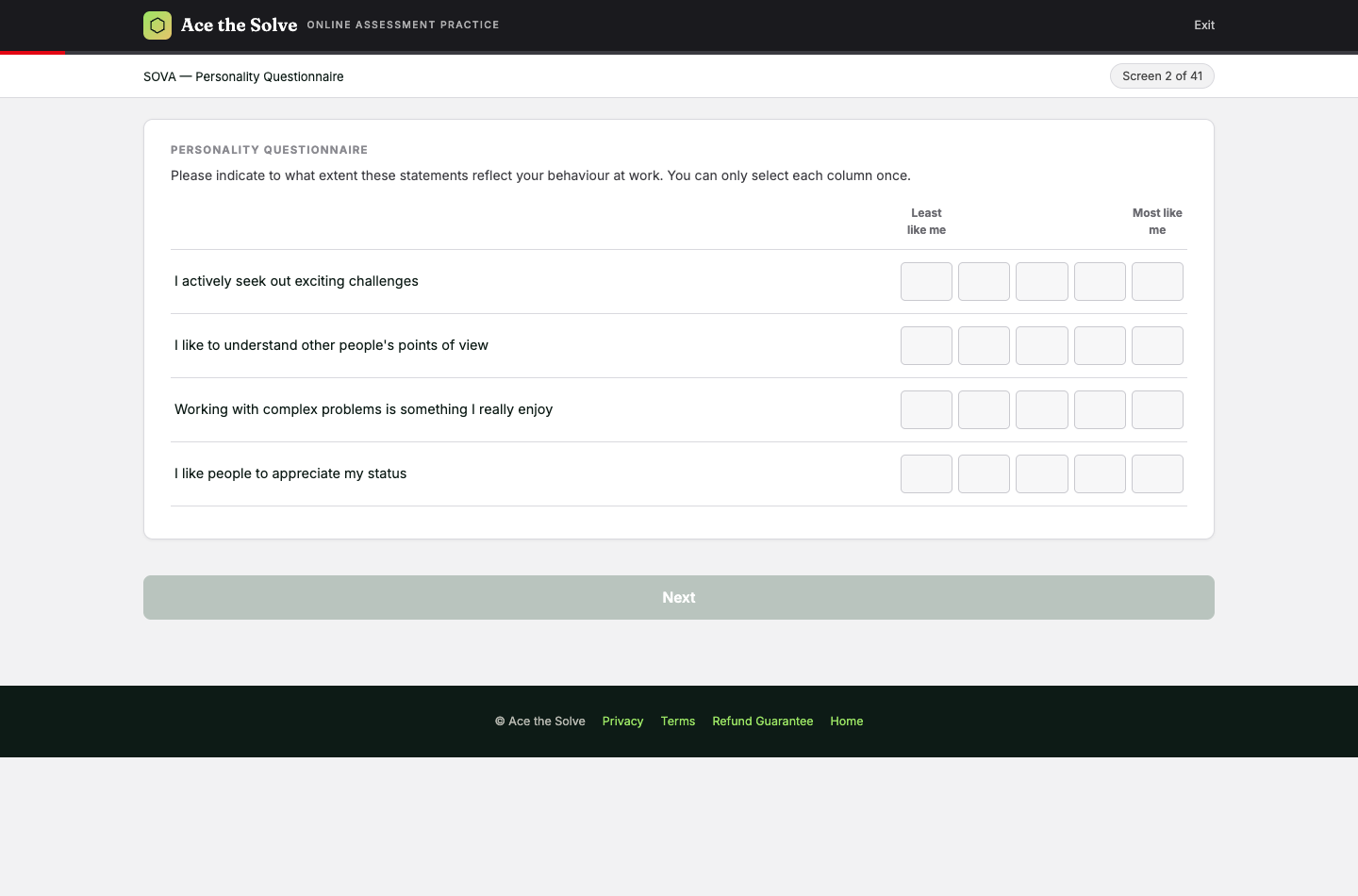Select fourth rating box for appreciate my status
Viewport: 1358px width, 896px height.
[1100, 473]
